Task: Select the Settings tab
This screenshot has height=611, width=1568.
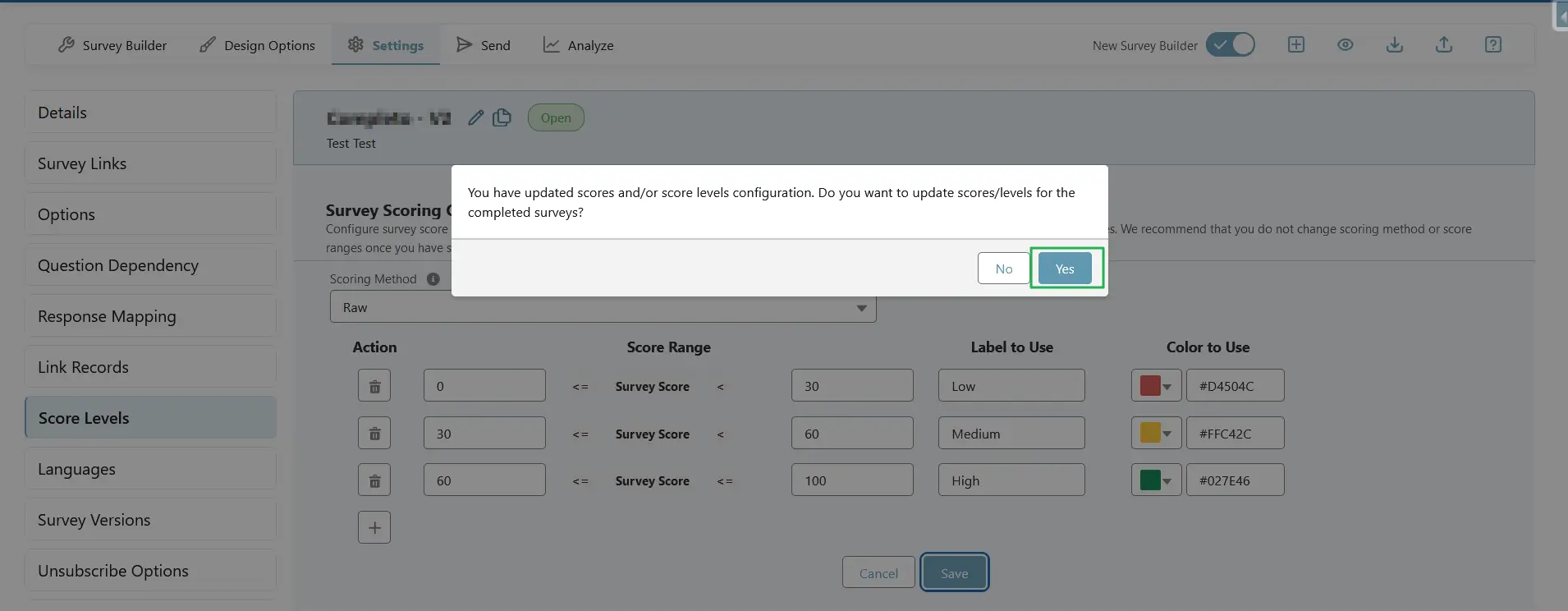Action: click(x=386, y=45)
